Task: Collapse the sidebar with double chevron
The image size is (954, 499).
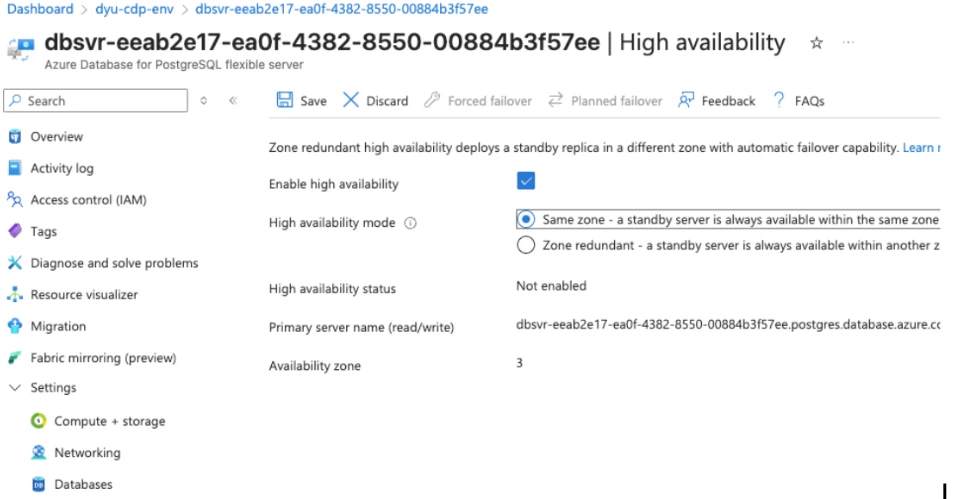Action: coord(233,101)
